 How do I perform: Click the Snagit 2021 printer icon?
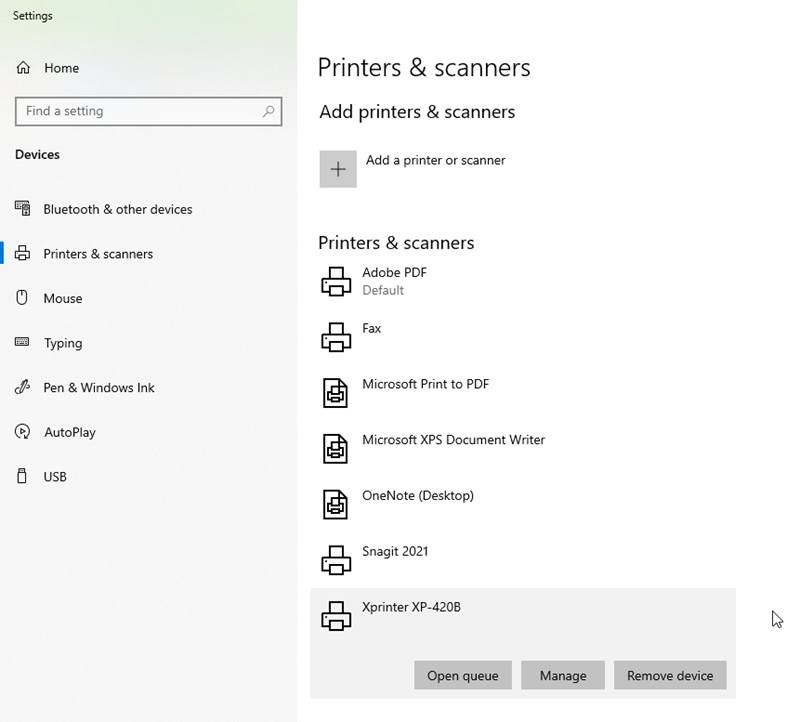(336, 560)
